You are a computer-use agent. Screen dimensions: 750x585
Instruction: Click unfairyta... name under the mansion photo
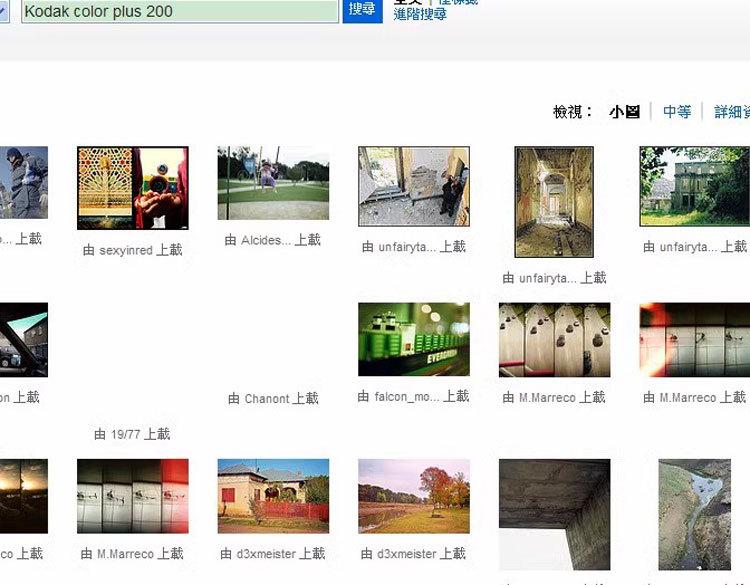[x=688, y=247]
